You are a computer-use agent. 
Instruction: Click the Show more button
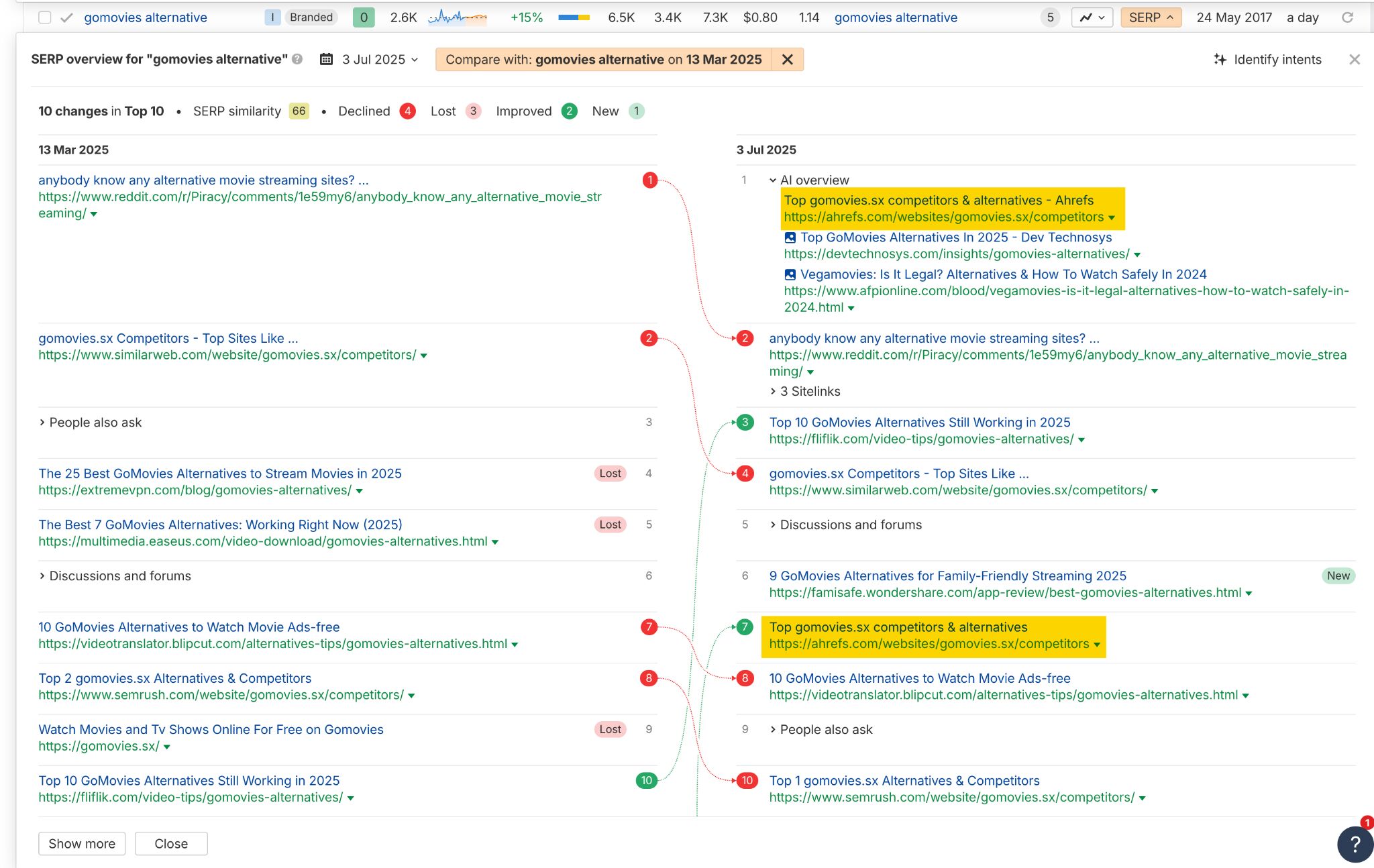click(81, 843)
